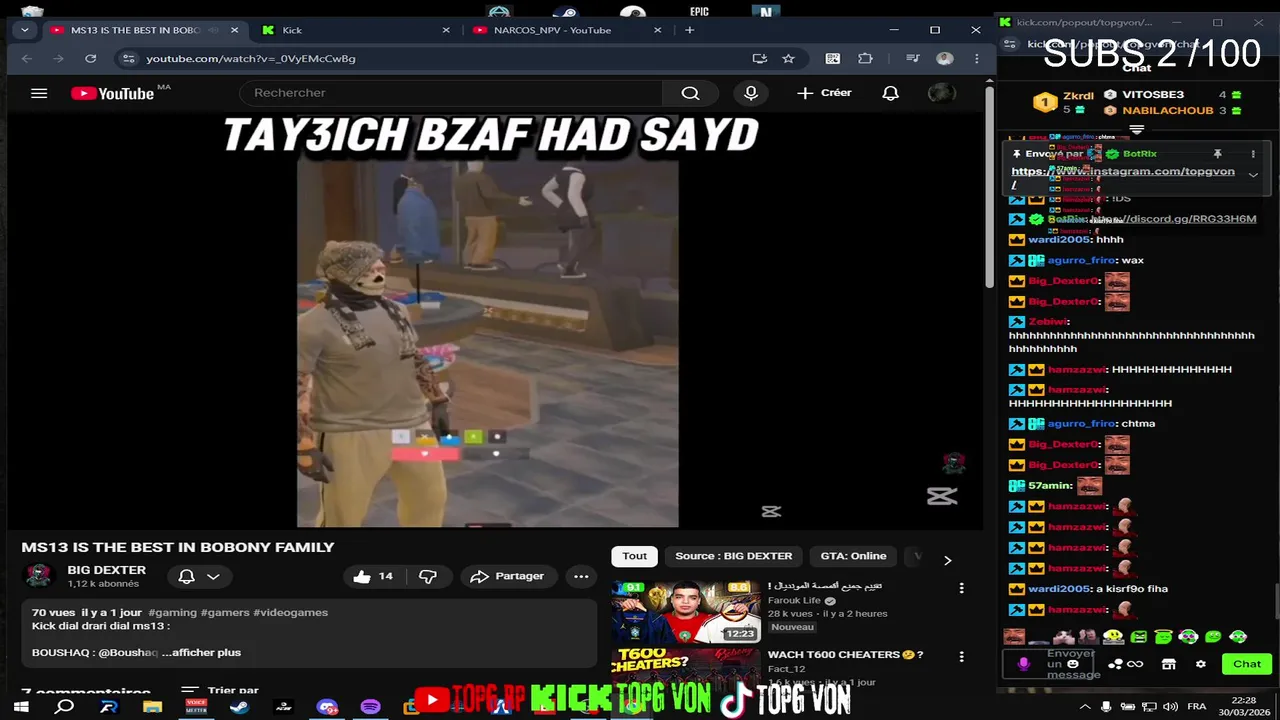
Task: Open media controls icon in Chrome toolbar
Action: (x=912, y=59)
